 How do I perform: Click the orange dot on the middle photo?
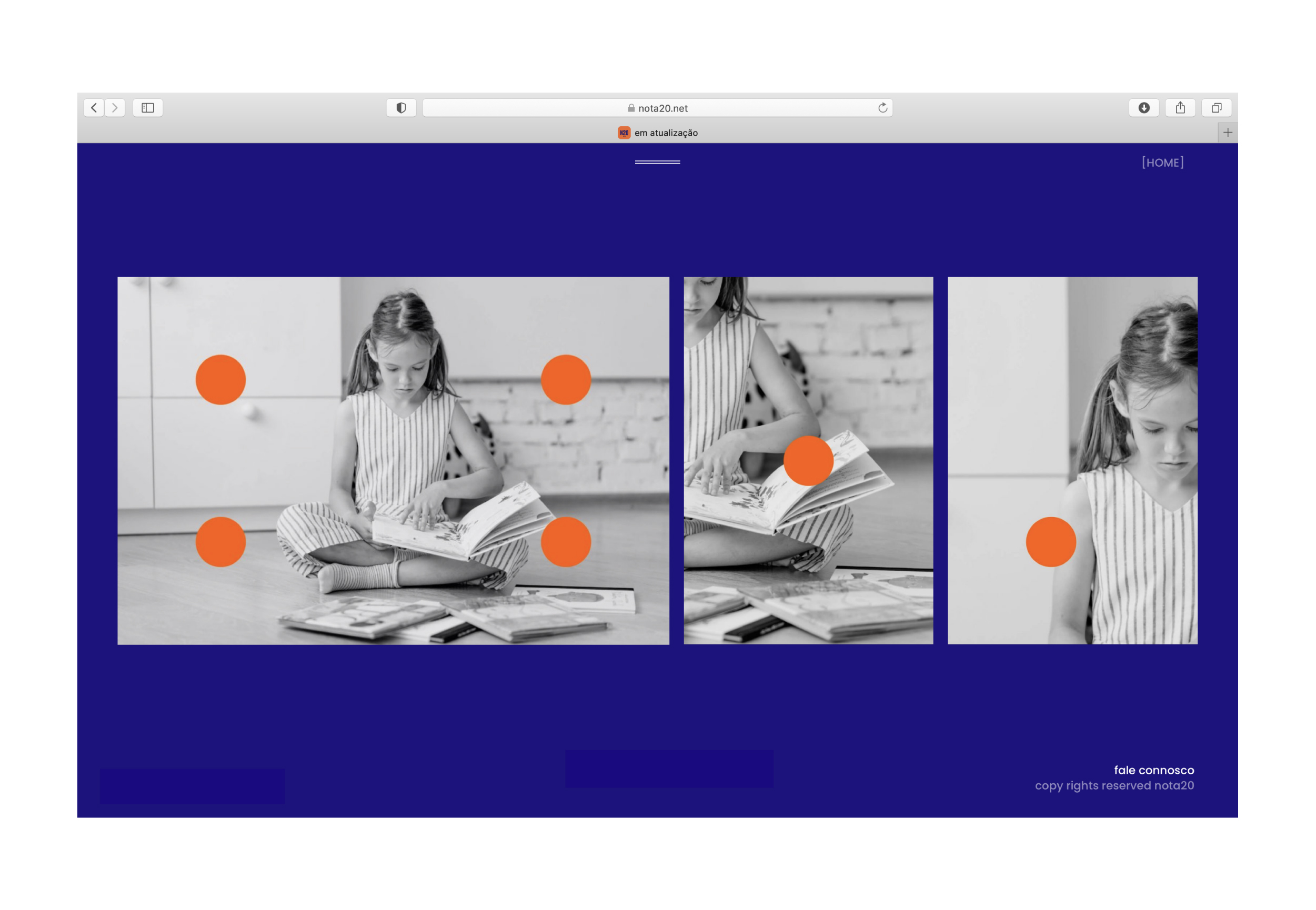tap(808, 461)
